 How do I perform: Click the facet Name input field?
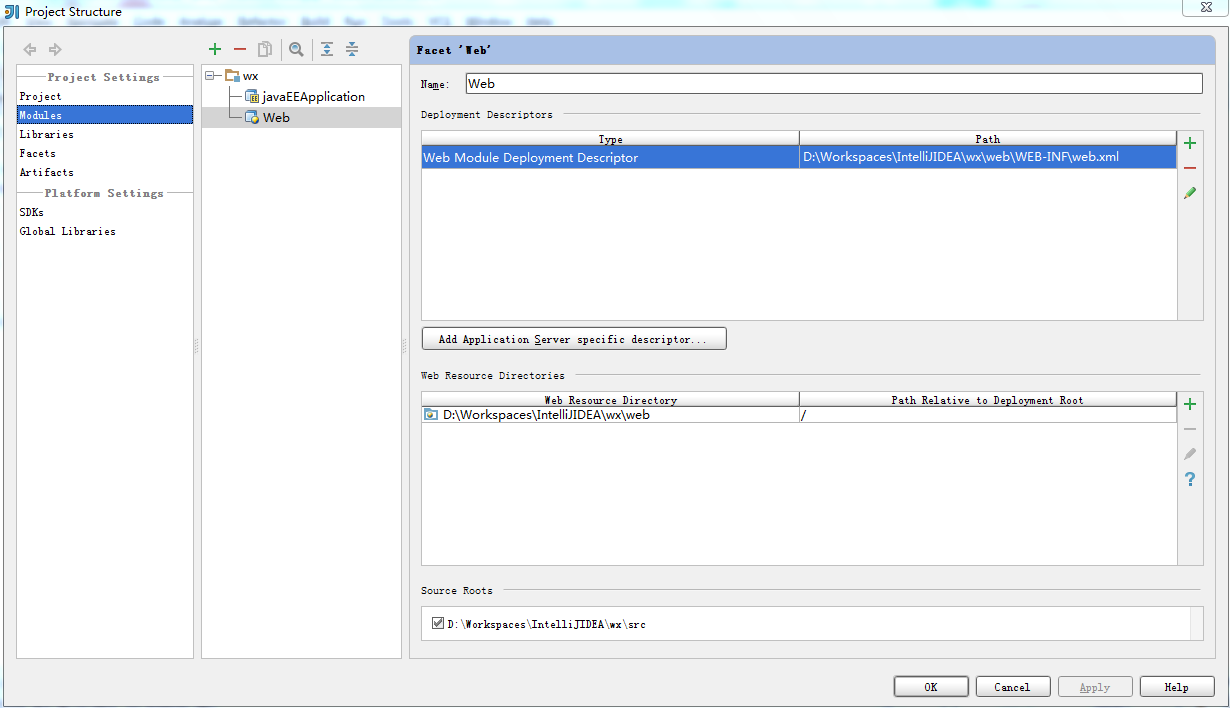(834, 84)
